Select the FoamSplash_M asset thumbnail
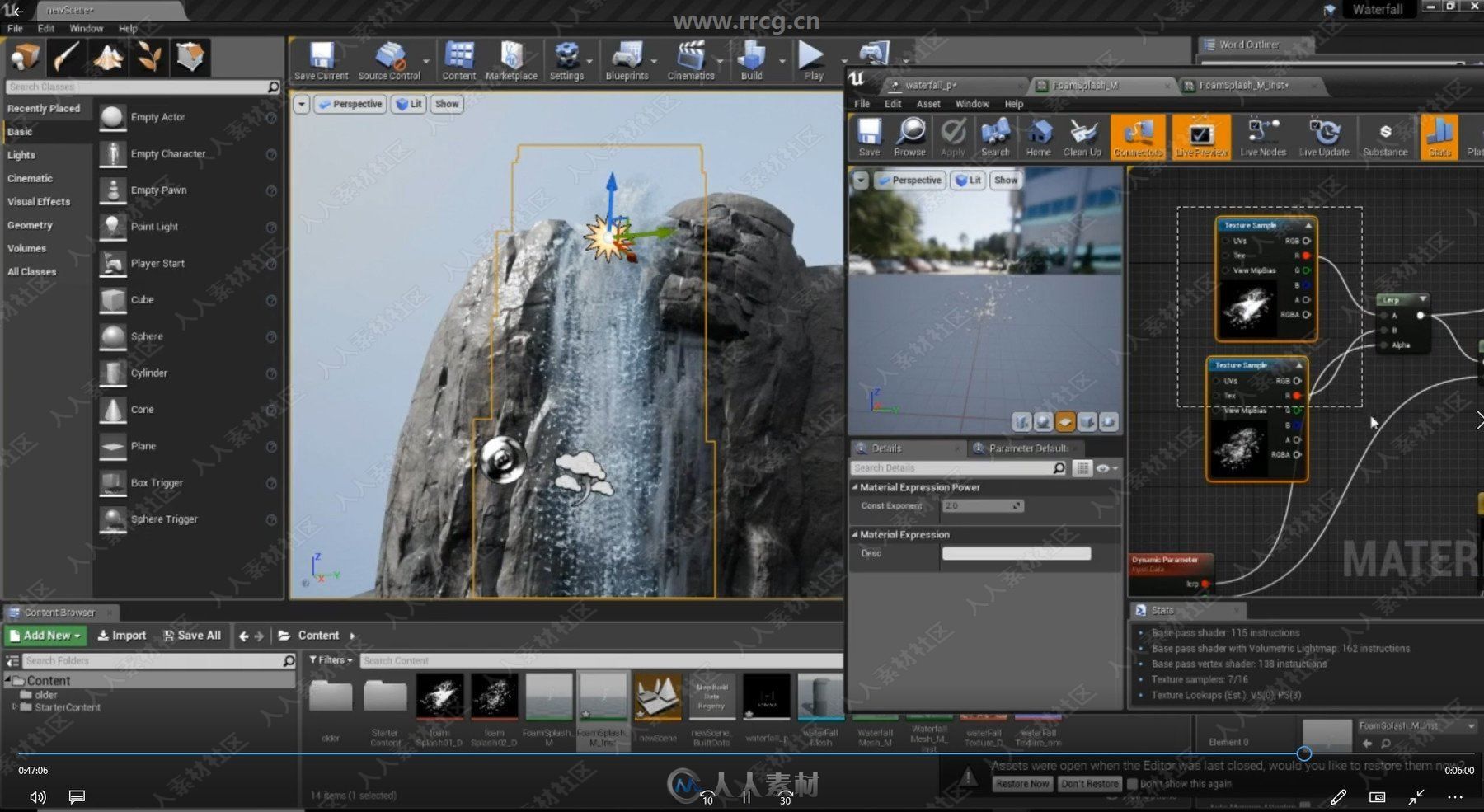The image size is (1484, 812). pos(549,697)
